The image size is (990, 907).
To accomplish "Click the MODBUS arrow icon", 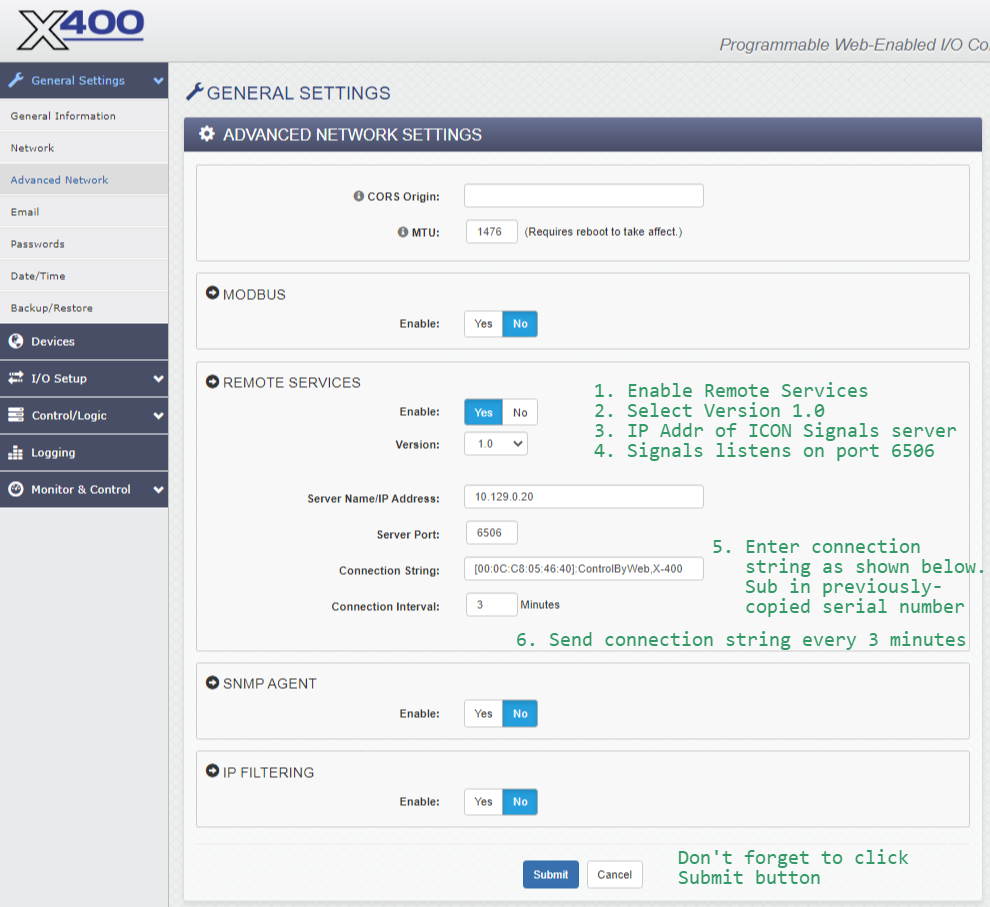I will [212, 294].
